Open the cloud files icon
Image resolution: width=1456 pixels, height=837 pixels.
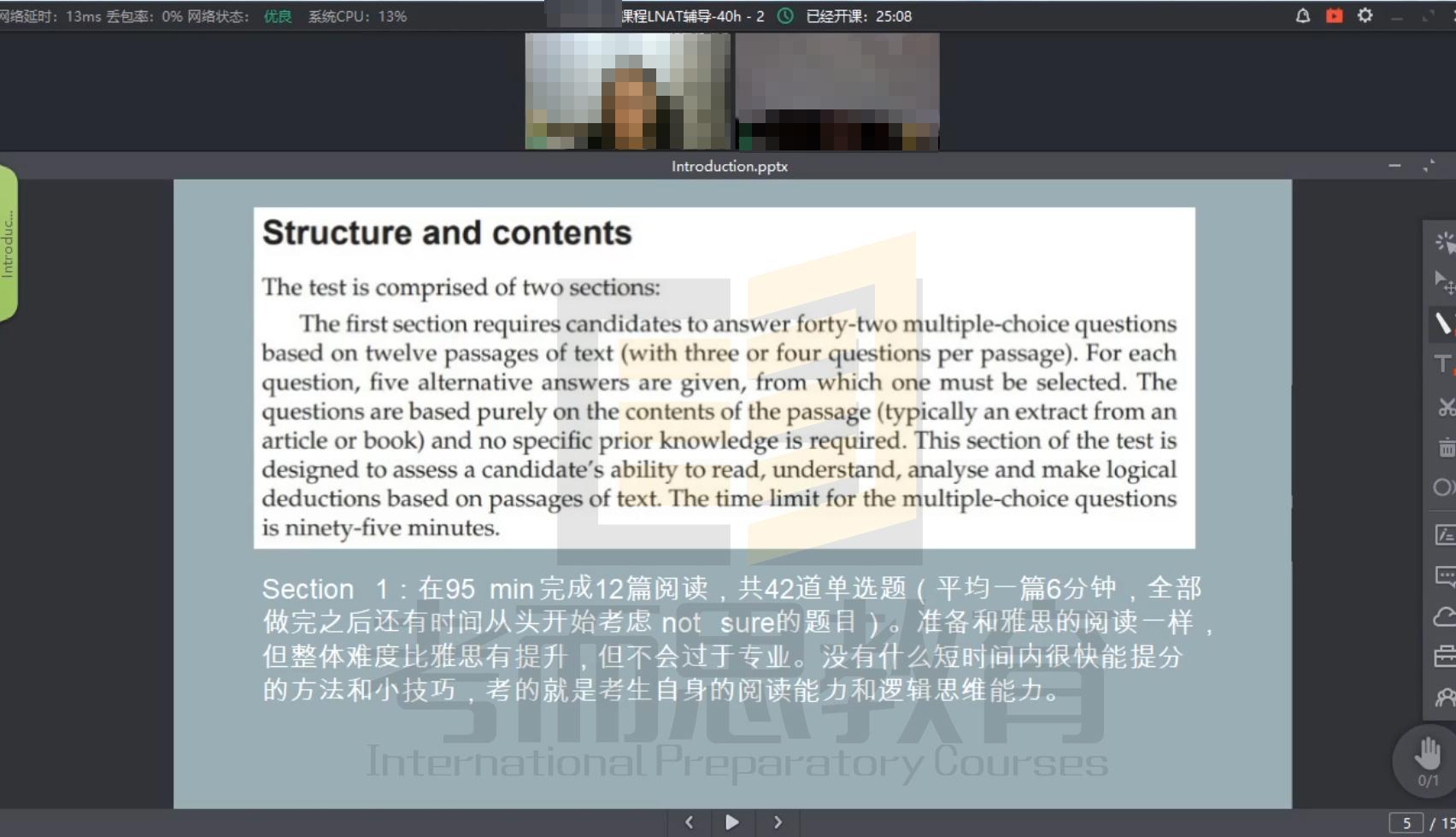tap(1444, 616)
